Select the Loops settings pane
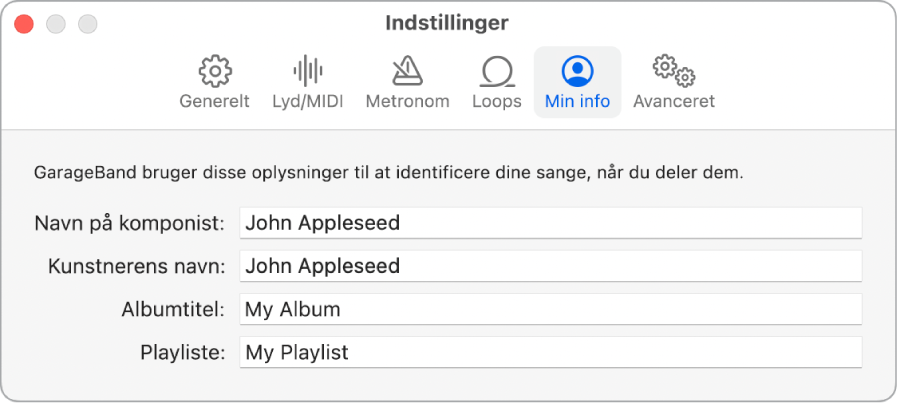899x404 pixels. pyautogui.click(x=497, y=82)
